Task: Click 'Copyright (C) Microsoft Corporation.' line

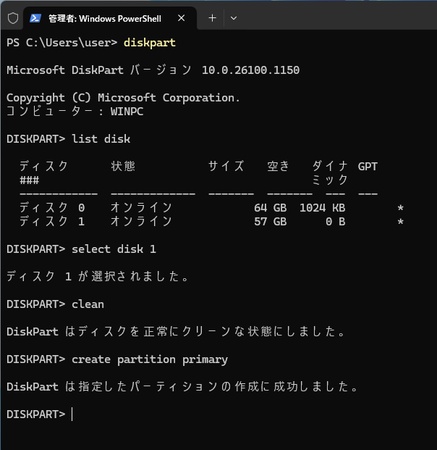Action: tap(123, 98)
